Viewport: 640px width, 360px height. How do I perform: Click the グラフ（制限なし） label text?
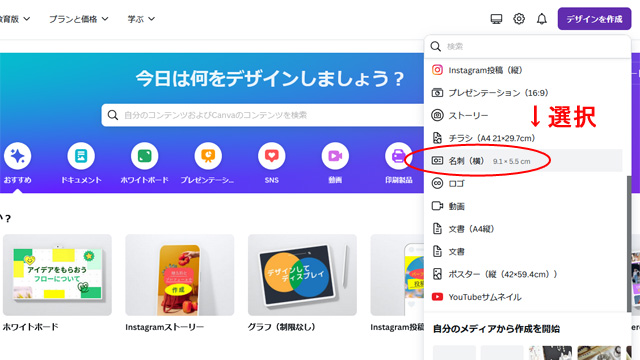pos(282,327)
